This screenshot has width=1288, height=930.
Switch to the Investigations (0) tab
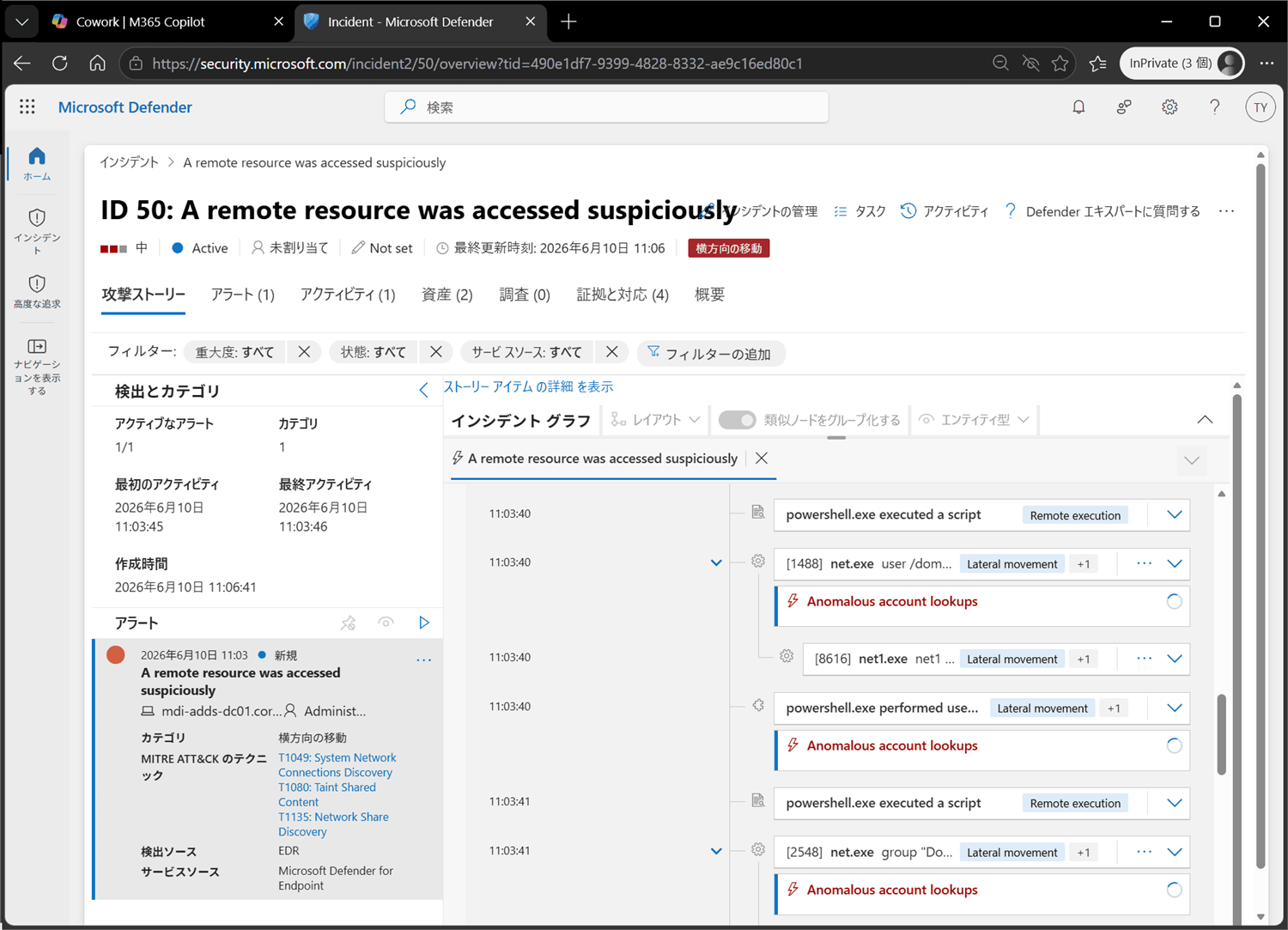525,295
